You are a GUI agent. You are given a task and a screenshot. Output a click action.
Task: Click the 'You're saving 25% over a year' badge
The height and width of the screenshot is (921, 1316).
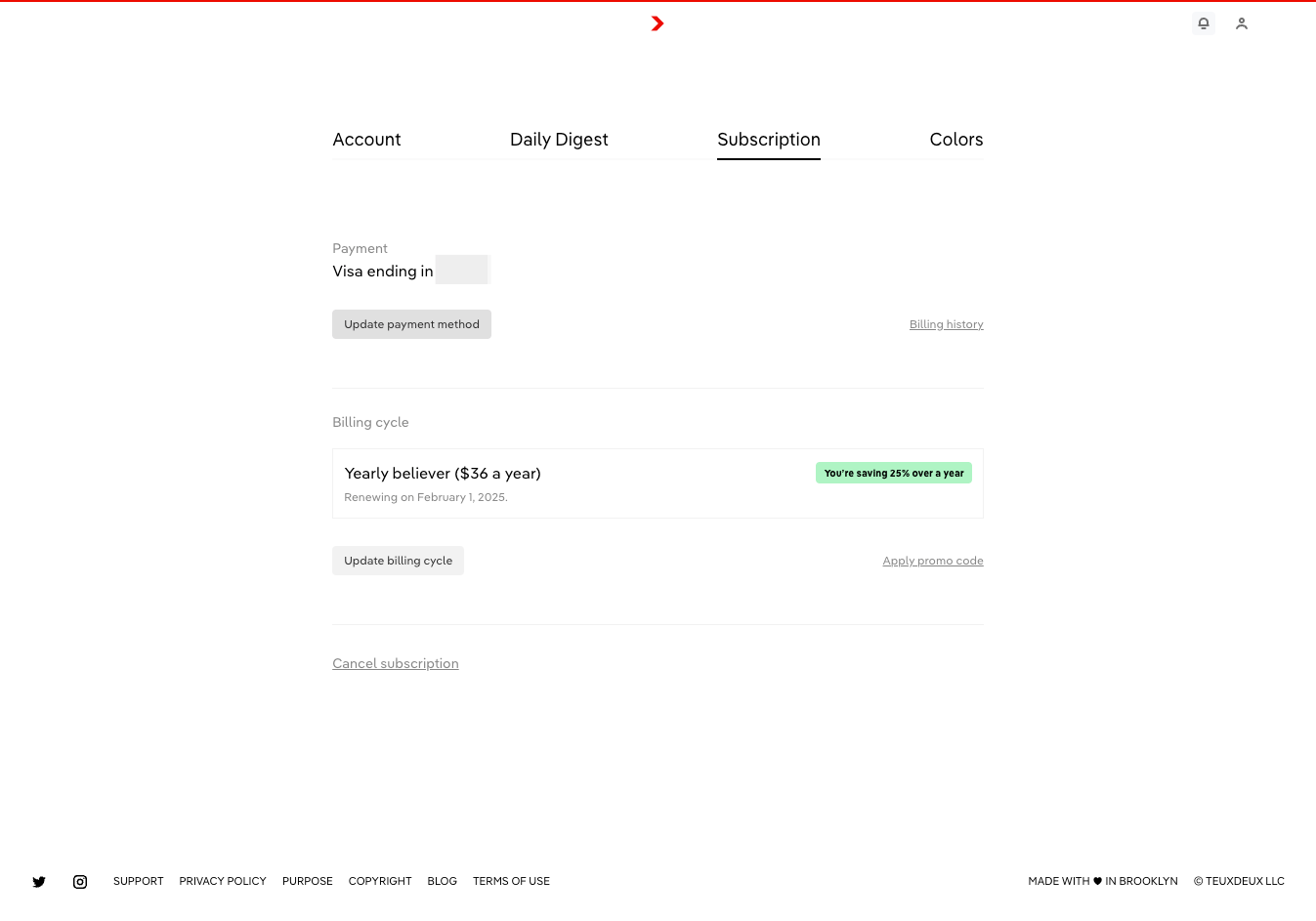coord(894,473)
